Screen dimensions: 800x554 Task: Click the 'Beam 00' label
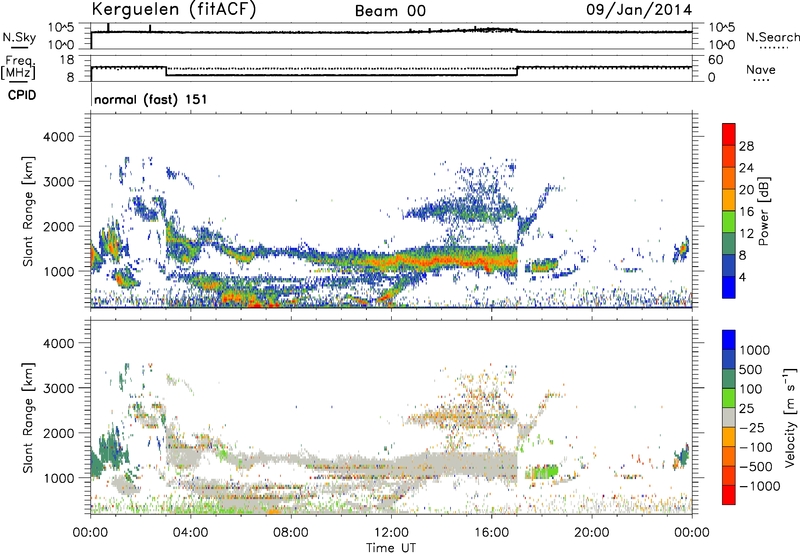390,11
